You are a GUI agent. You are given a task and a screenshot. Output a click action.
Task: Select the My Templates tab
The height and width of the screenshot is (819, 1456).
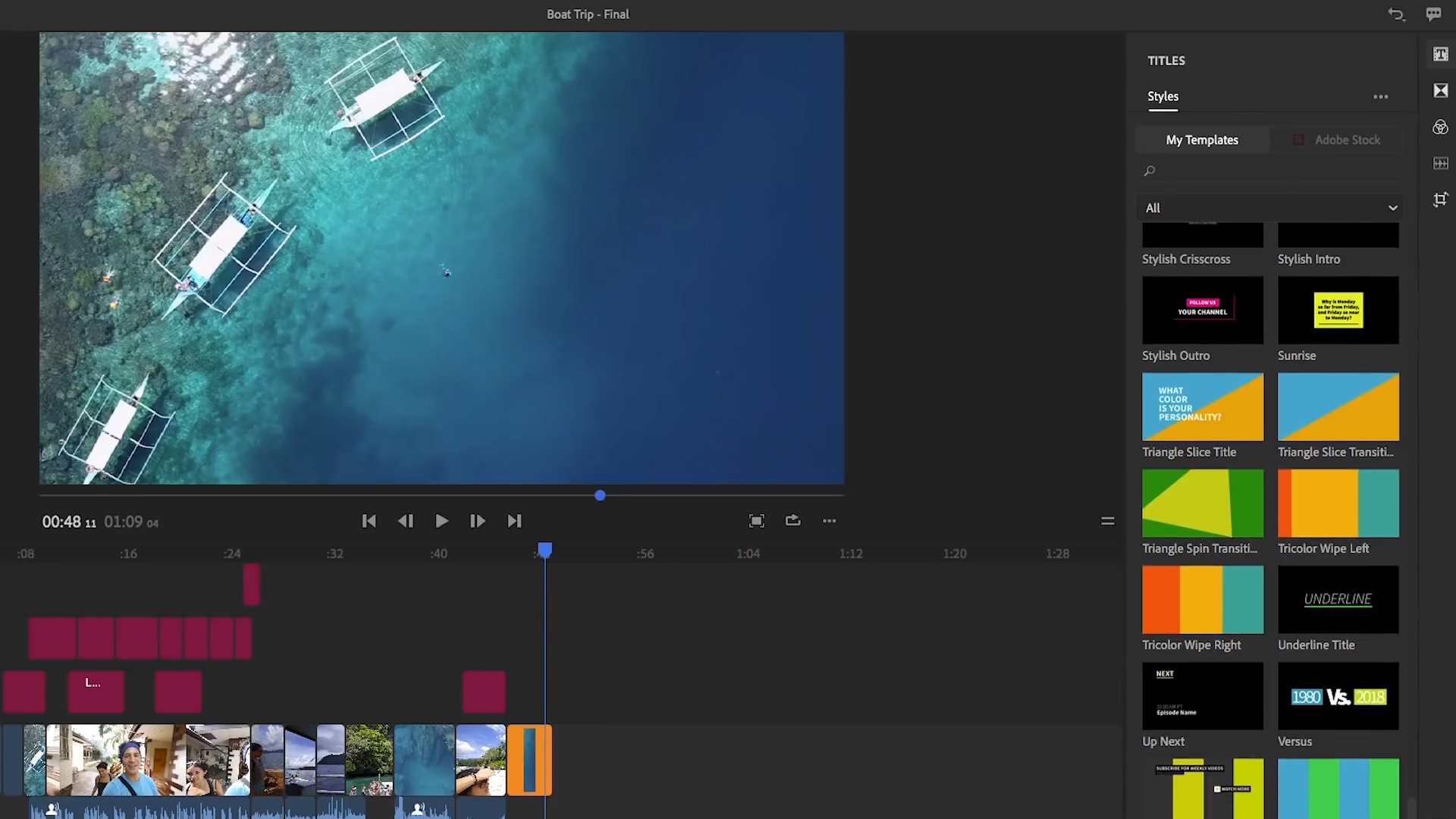point(1201,140)
